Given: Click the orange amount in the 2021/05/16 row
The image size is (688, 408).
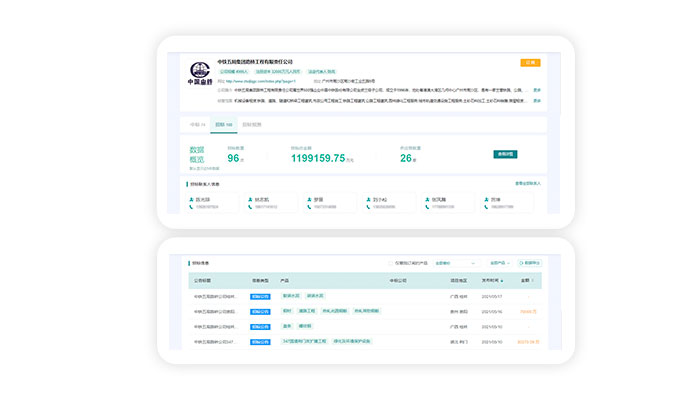Looking at the screenshot, I should coord(528,311).
